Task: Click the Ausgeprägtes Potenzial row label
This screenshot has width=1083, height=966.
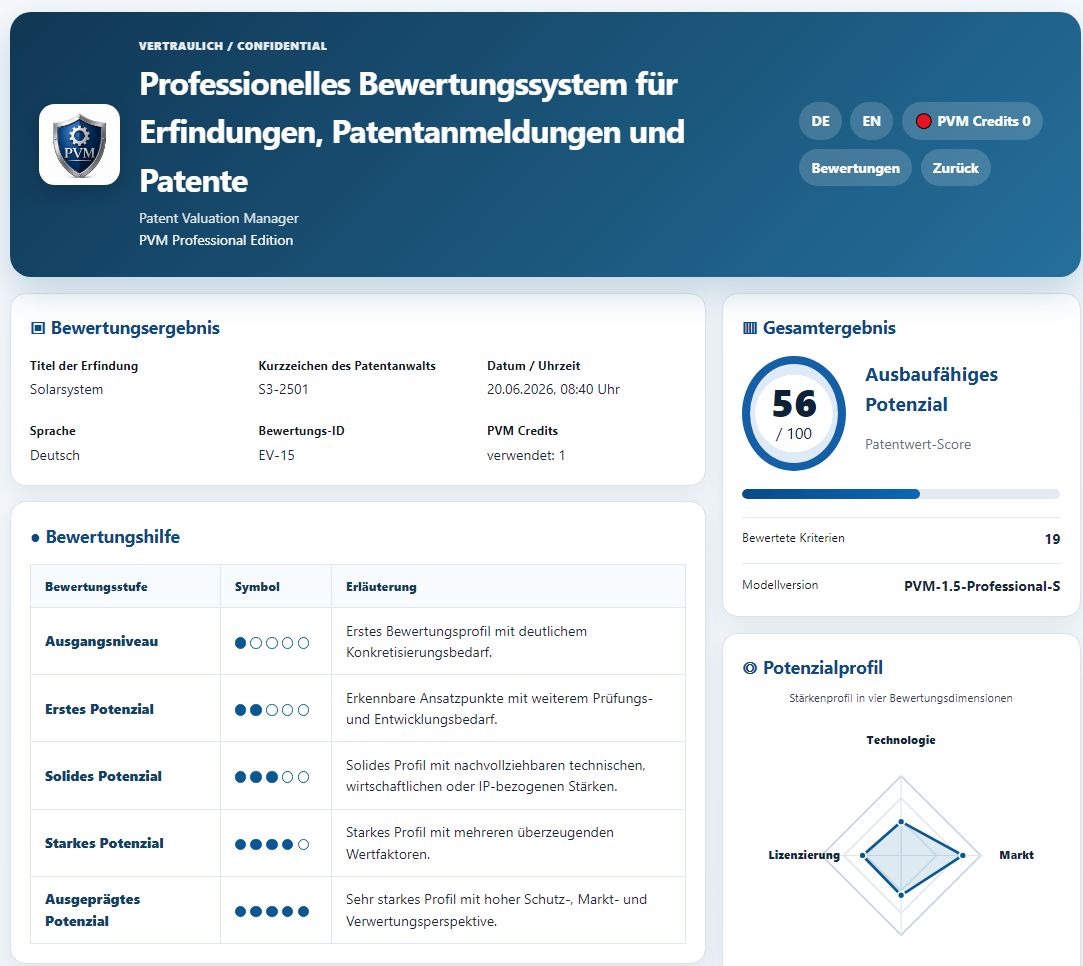Action: click(x=93, y=910)
